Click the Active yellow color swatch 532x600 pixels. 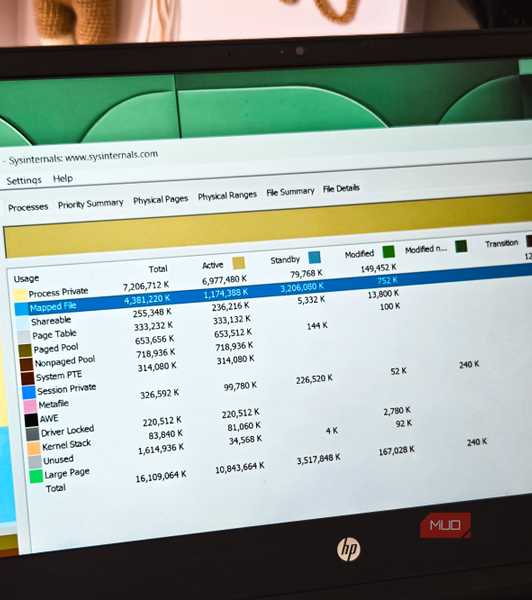point(238,262)
